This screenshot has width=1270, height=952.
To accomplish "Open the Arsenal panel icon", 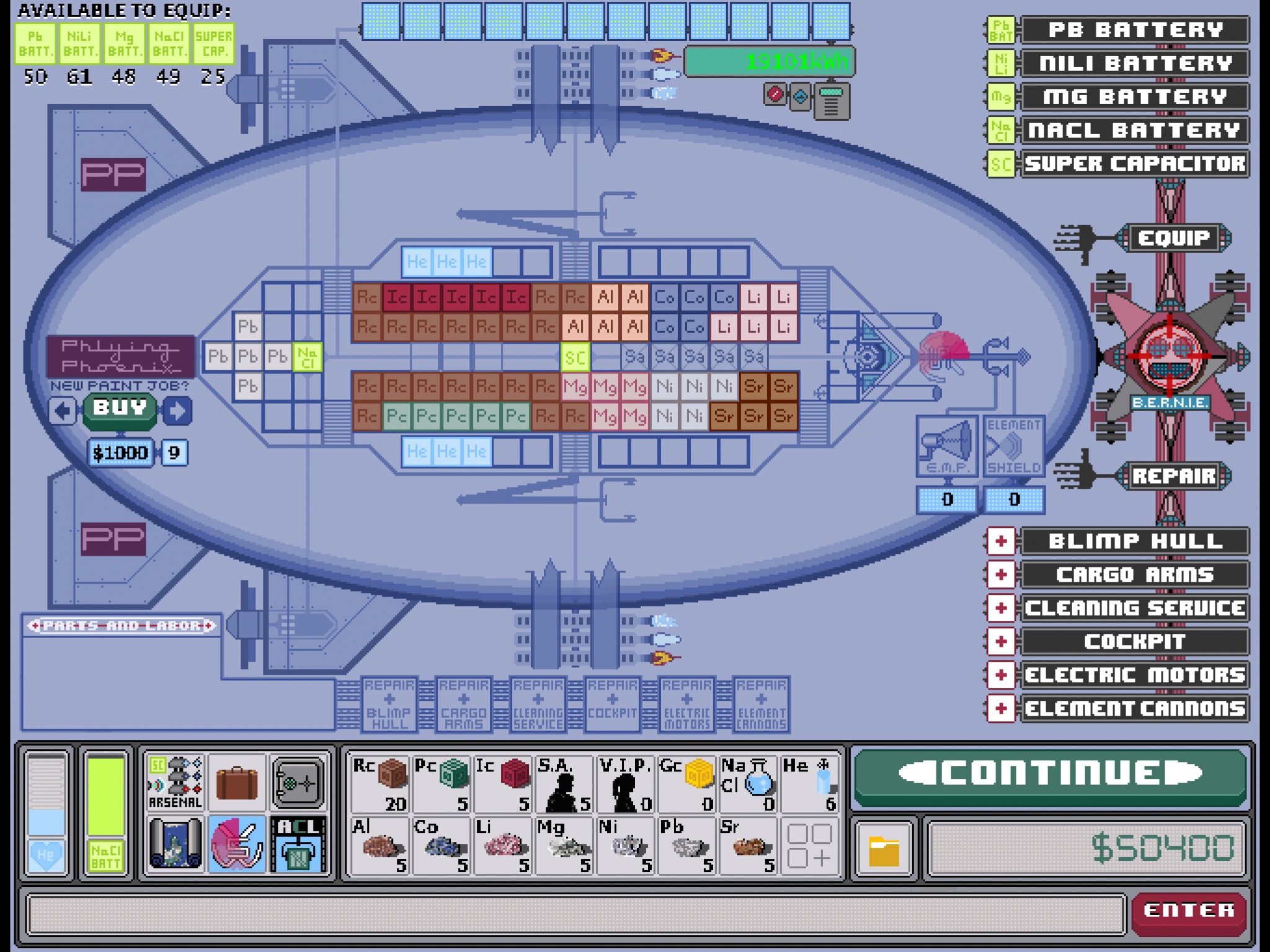I will 175,783.
